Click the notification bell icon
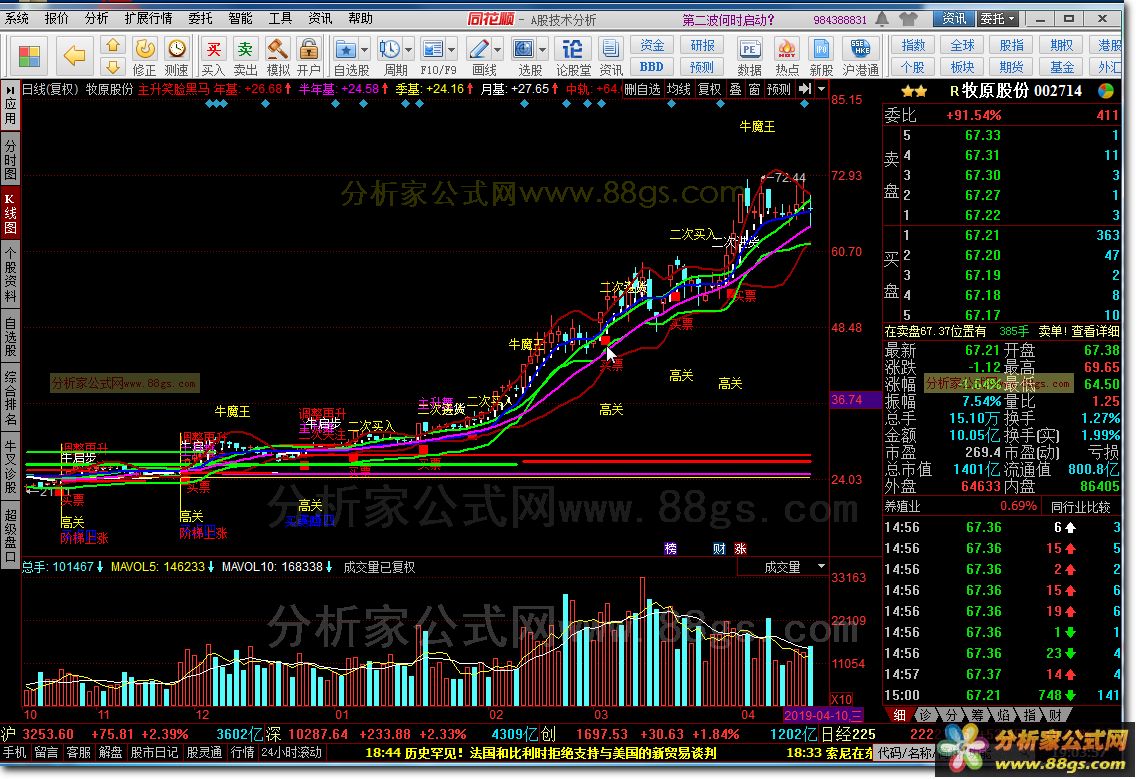 click(882, 19)
